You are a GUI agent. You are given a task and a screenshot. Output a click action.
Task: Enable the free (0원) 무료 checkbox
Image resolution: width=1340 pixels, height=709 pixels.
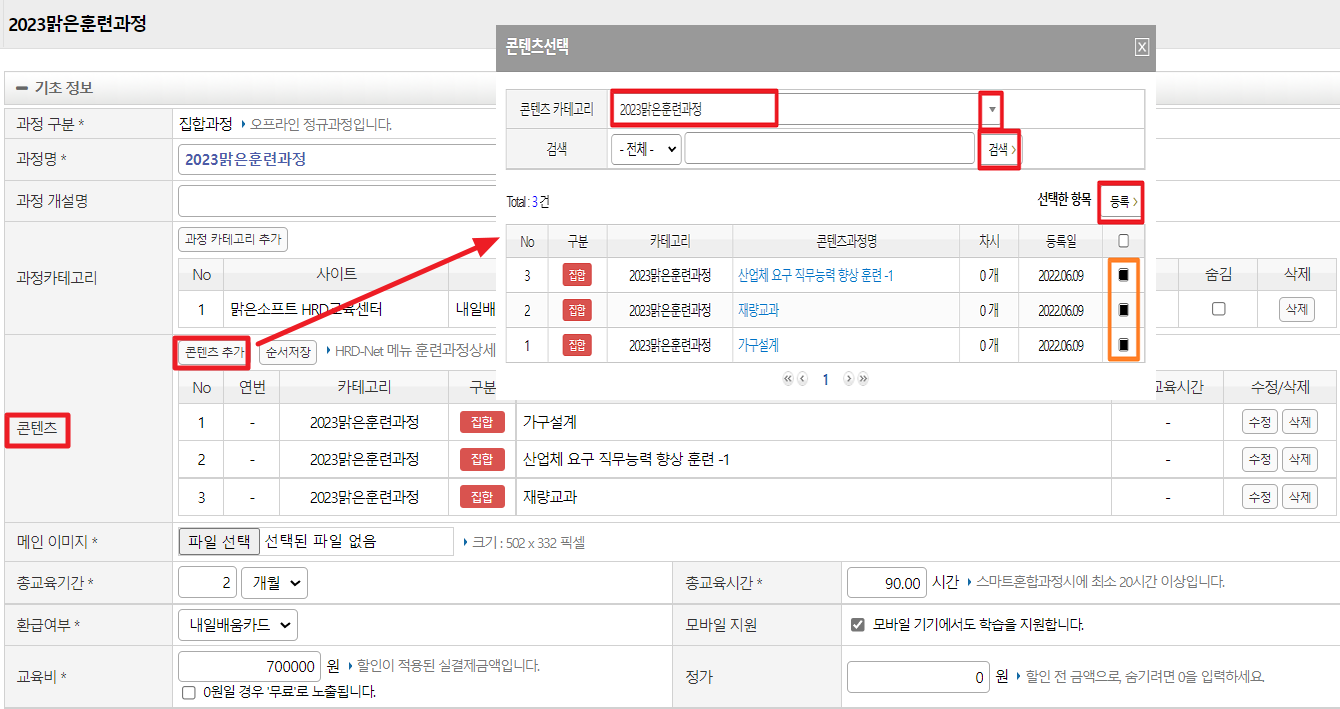tap(189, 692)
